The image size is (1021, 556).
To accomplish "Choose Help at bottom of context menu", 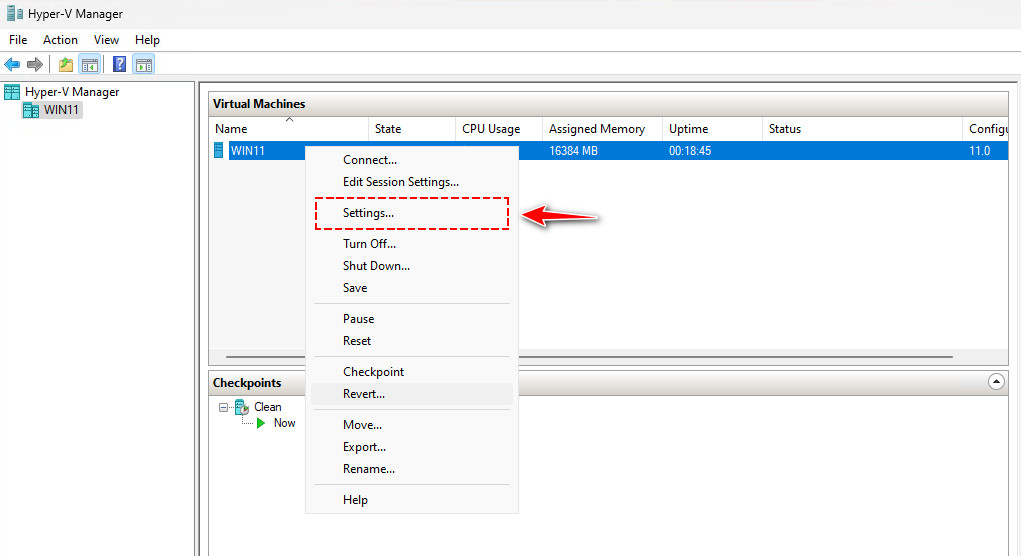I will tap(412, 500).
